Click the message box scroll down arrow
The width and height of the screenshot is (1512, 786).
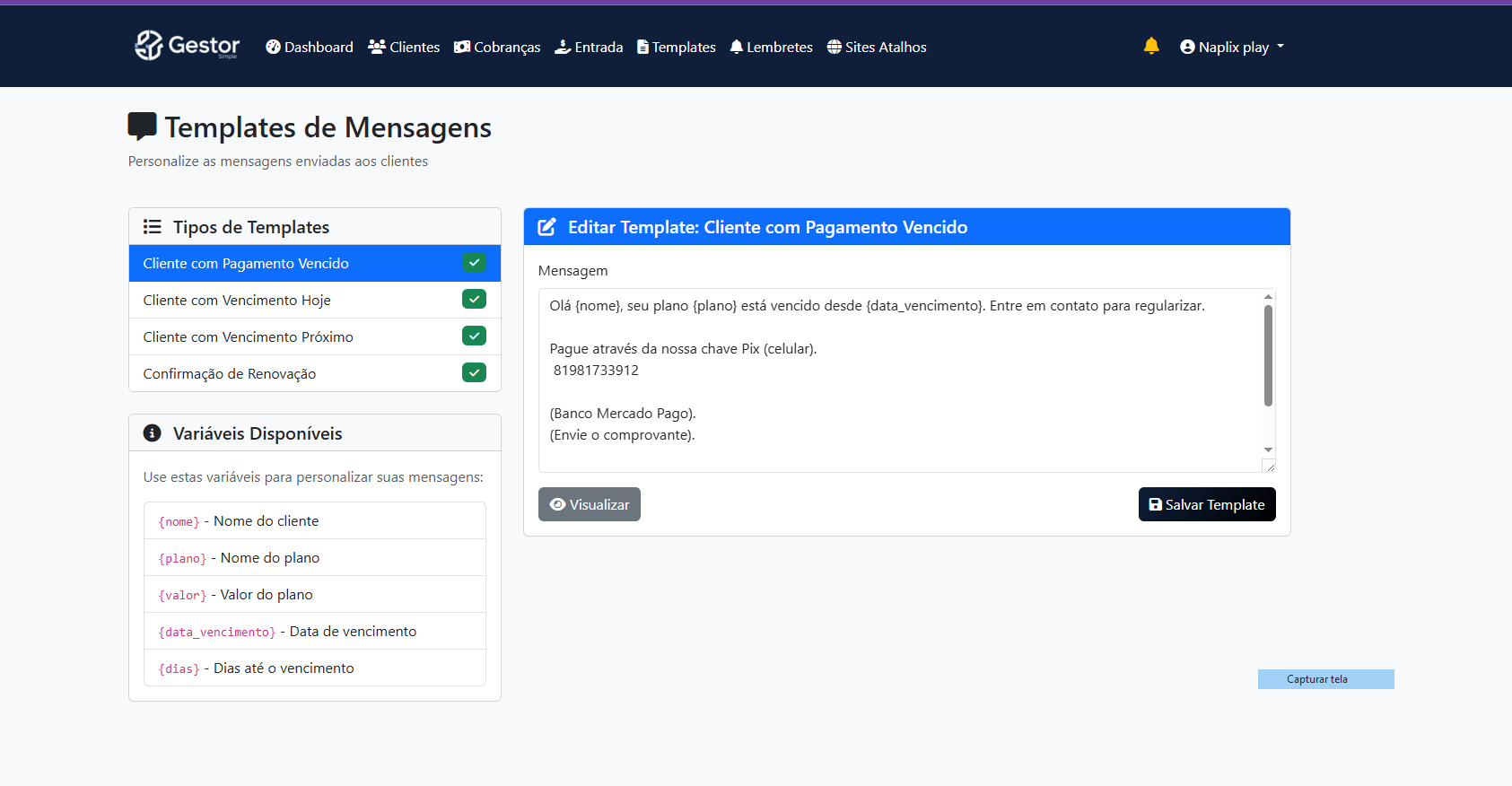coord(1268,450)
